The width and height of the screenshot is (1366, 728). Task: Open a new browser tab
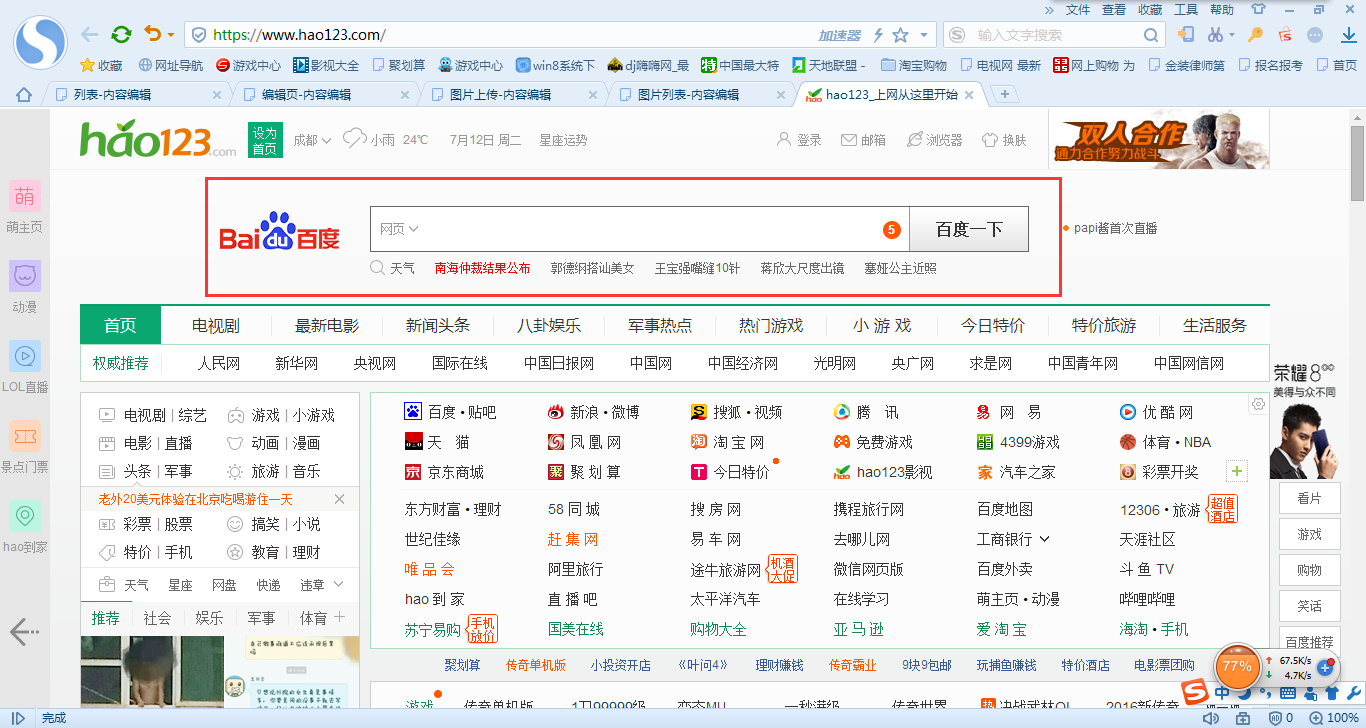pos(1005,94)
